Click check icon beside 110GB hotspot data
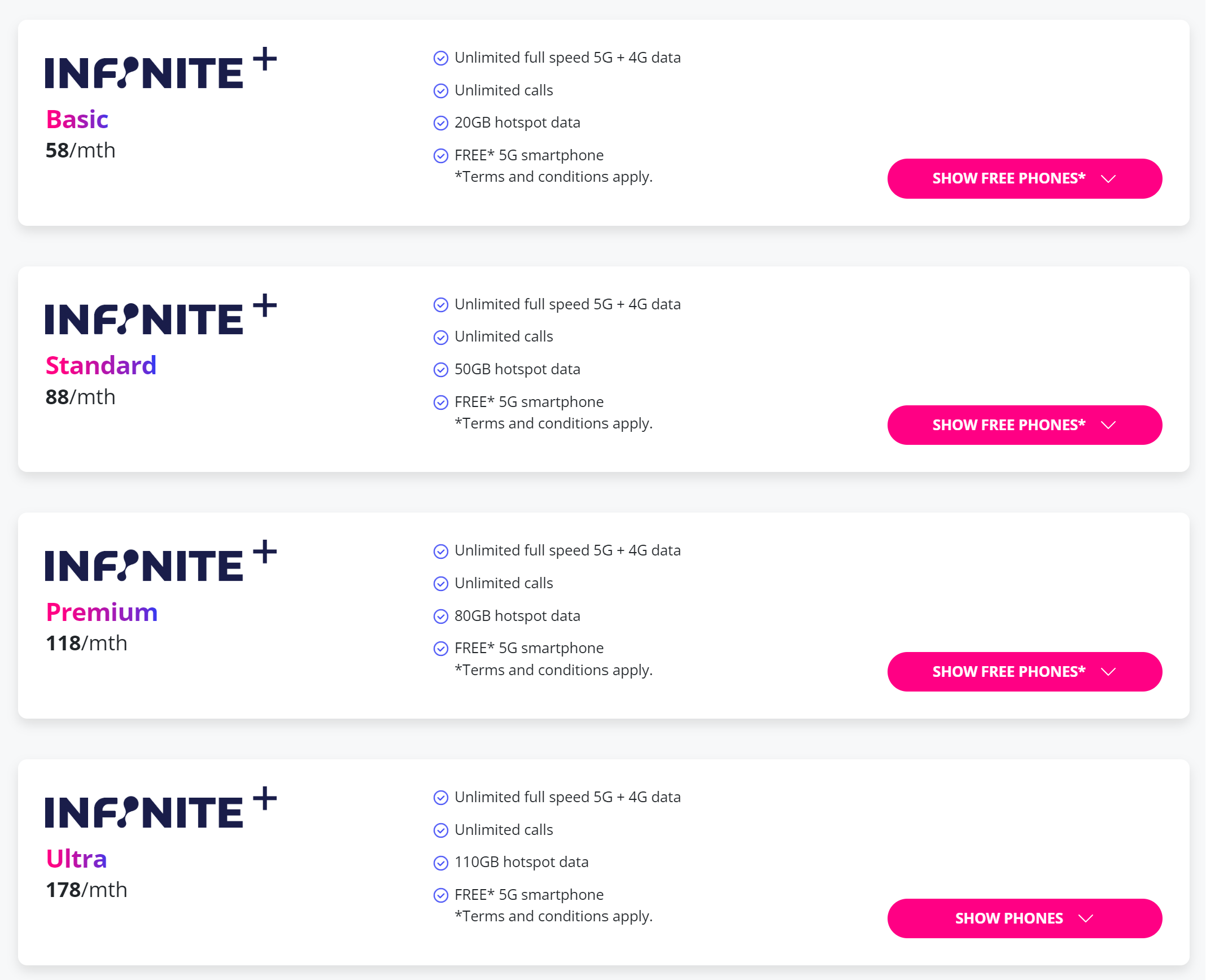The width and height of the screenshot is (1206, 980). pyautogui.click(x=440, y=863)
